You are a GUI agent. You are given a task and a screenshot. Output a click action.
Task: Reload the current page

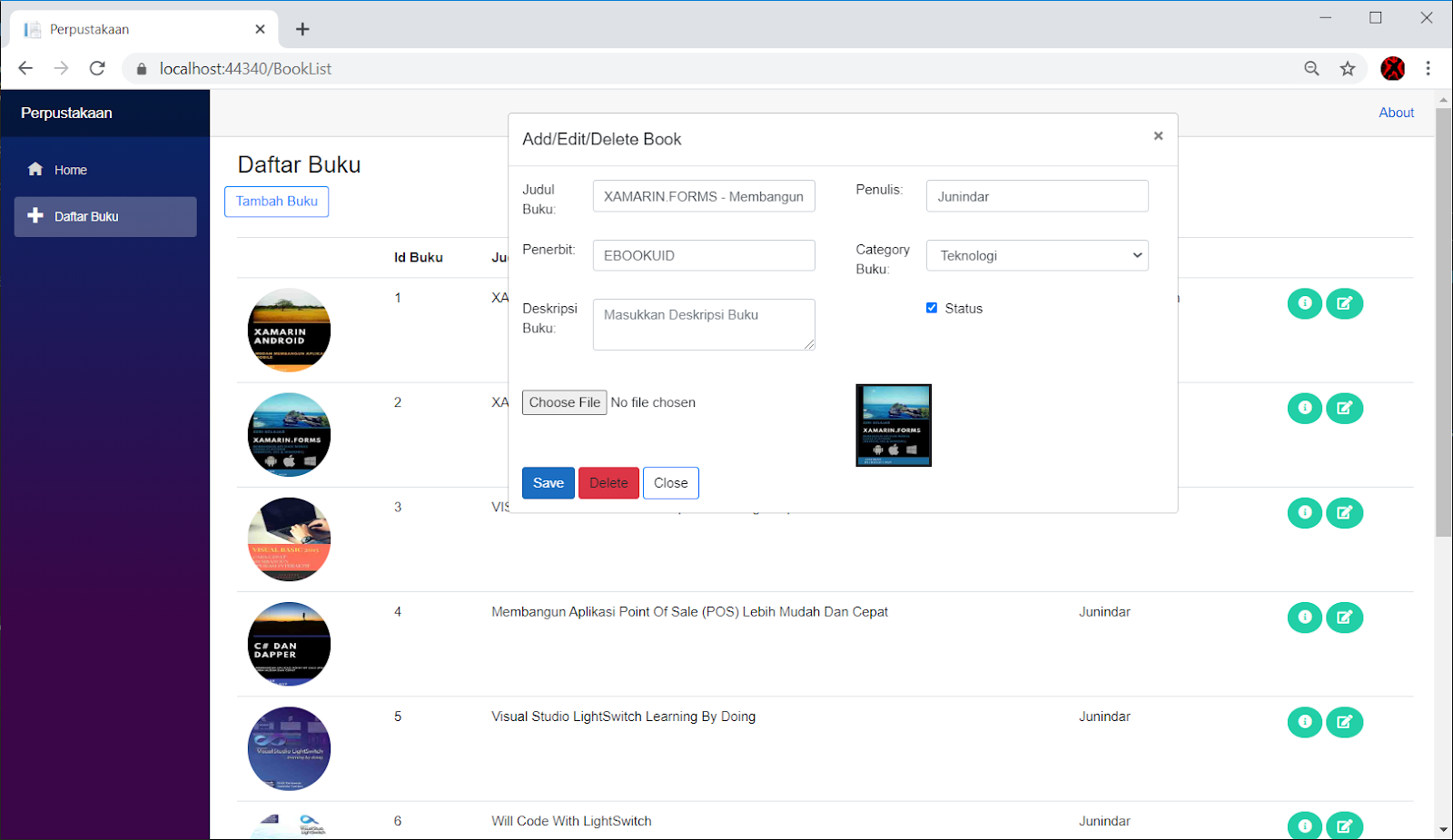tap(97, 68)
